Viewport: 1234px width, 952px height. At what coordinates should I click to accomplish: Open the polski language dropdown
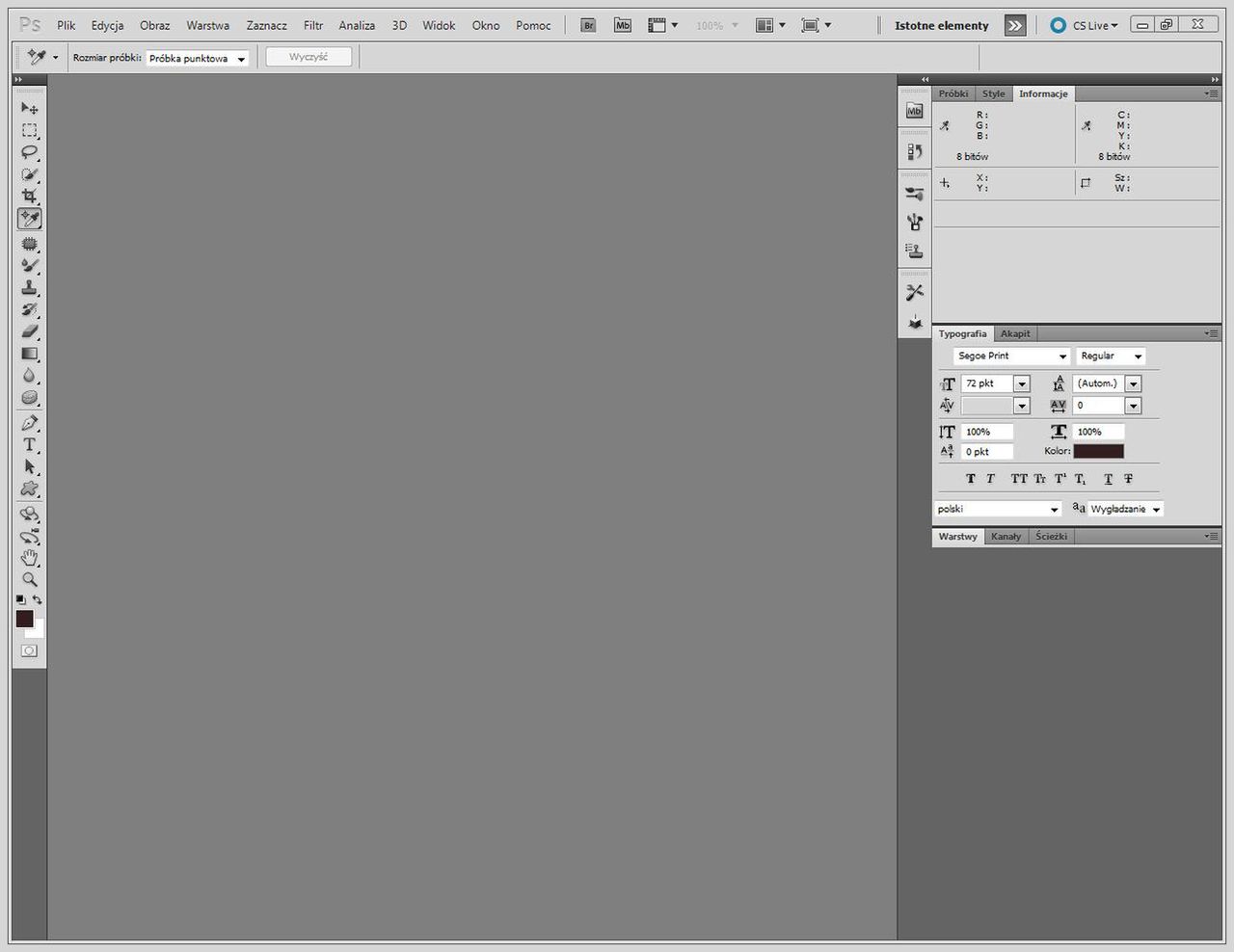(998, 509)
